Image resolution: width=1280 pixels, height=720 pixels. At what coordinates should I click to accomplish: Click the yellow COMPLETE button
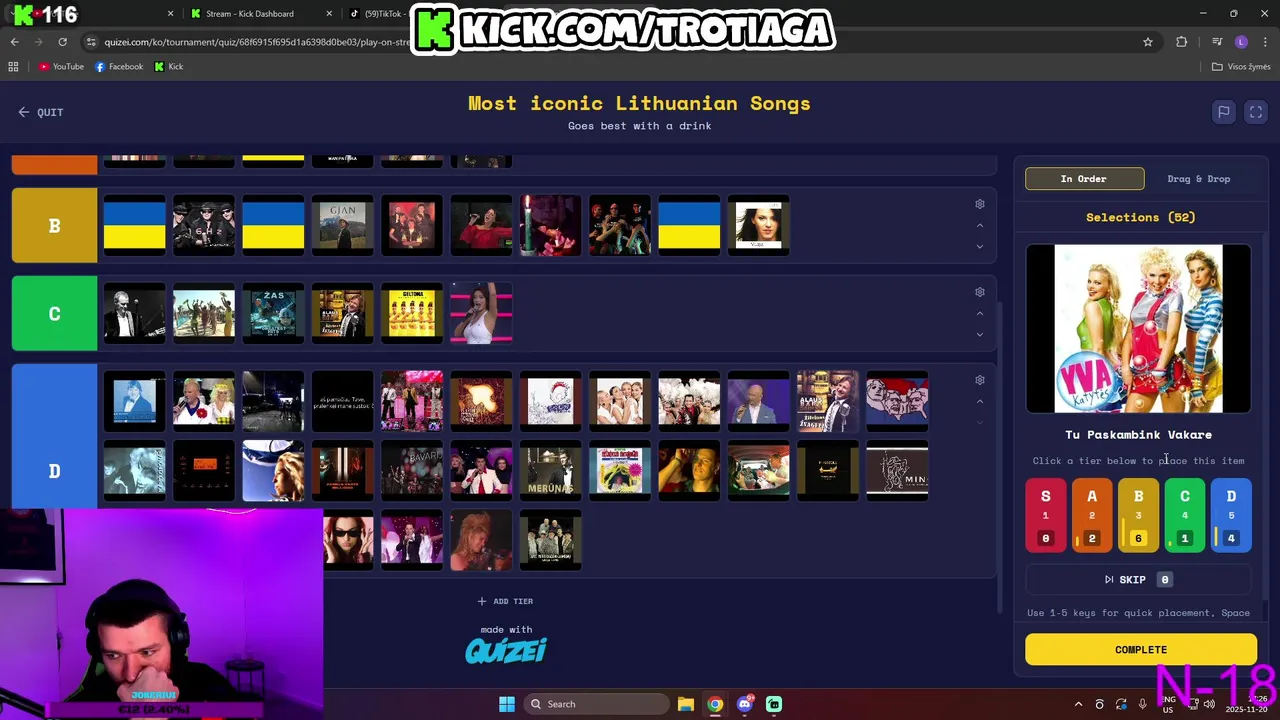[x=1141, y=650]
